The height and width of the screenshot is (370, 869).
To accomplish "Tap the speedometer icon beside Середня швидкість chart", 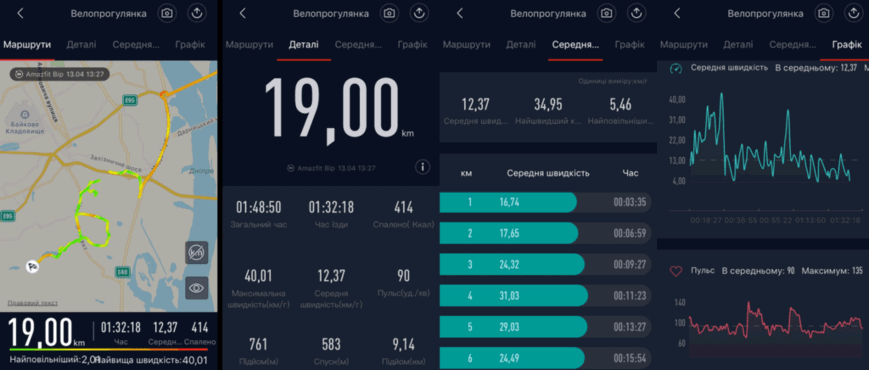I will point(675,68).
